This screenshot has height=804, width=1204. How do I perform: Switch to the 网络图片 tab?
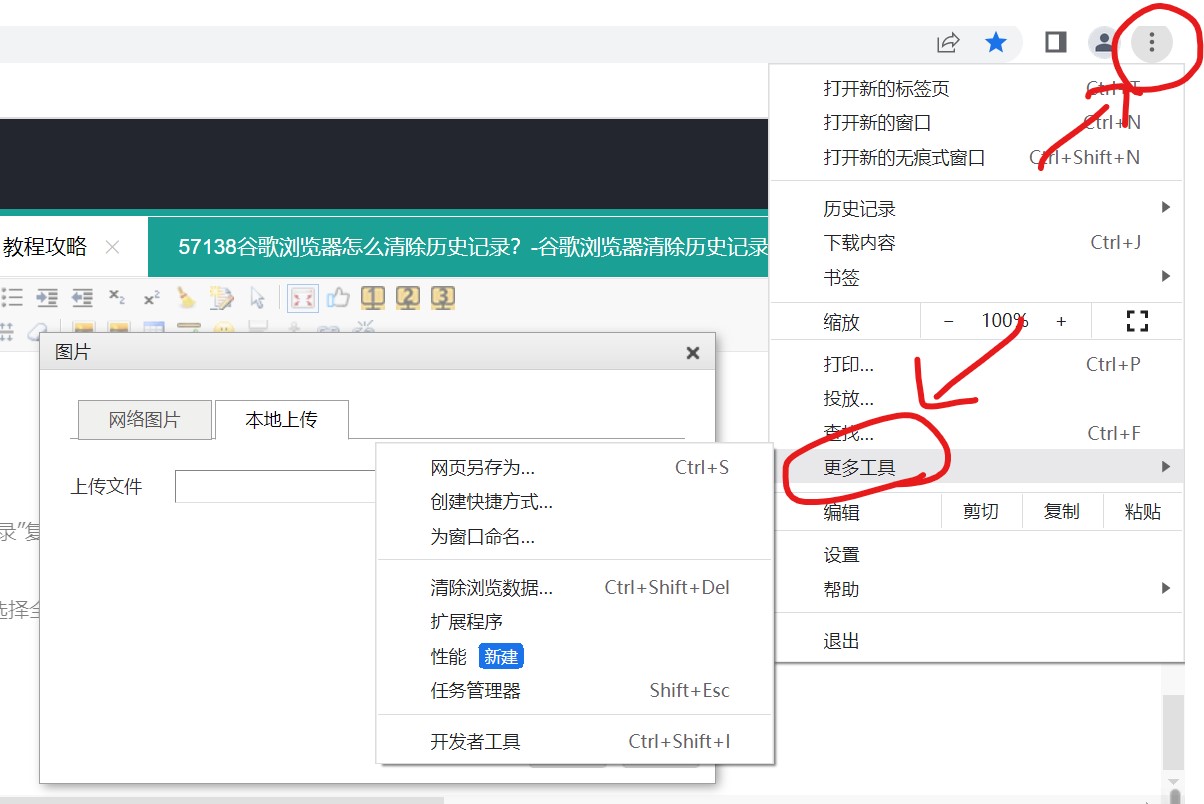tap(144, 420)
